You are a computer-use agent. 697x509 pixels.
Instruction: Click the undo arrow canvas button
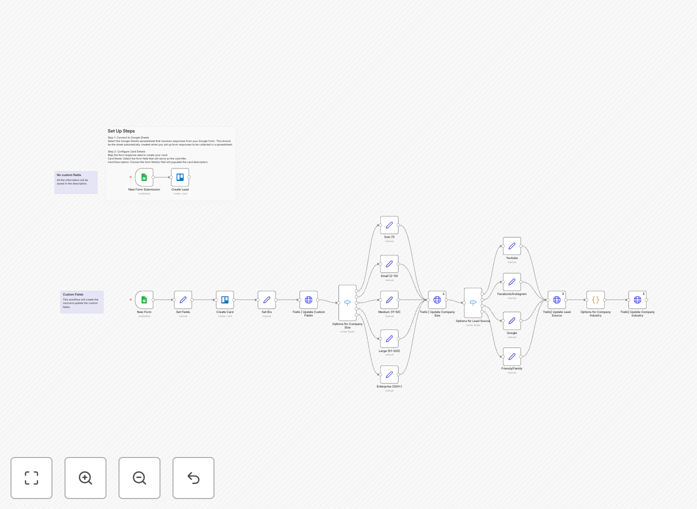coord(193,478)
